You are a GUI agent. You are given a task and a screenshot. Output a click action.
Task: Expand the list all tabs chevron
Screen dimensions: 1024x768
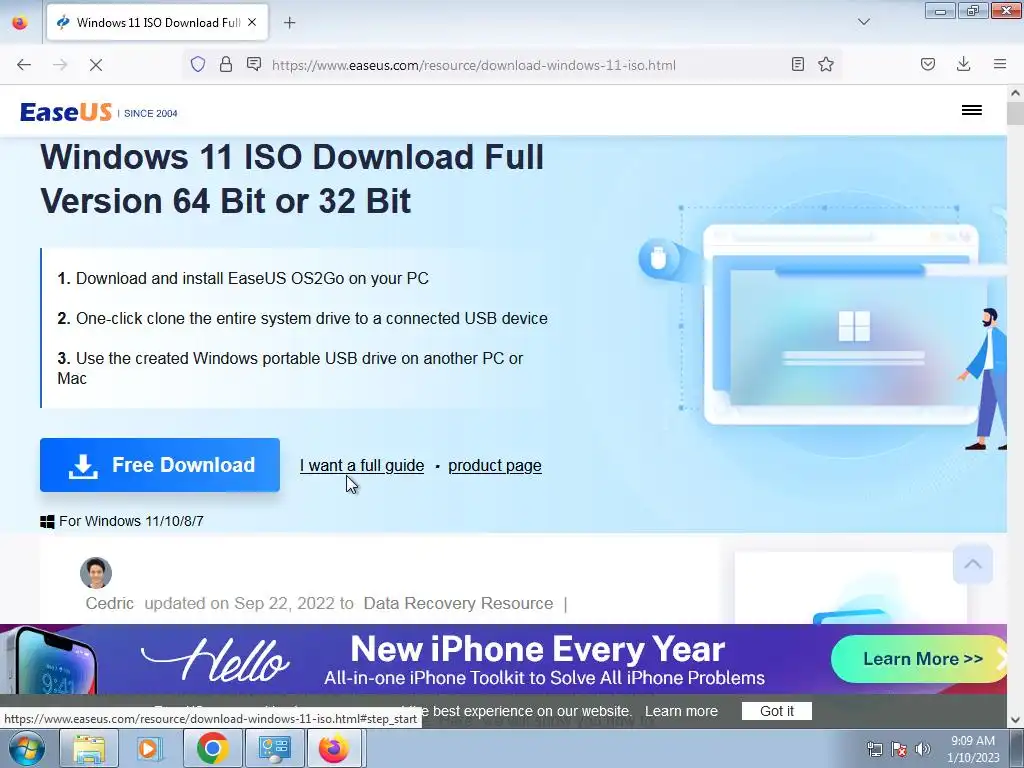click(x=864, y=22)
